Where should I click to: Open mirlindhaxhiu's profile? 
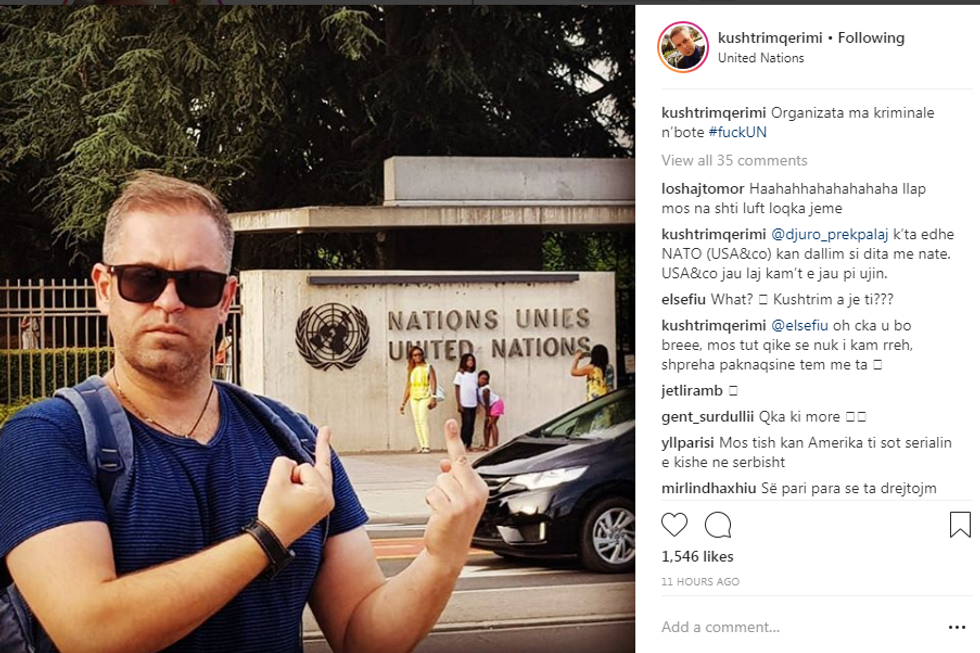pyautogui.click(x=709, y=488)
